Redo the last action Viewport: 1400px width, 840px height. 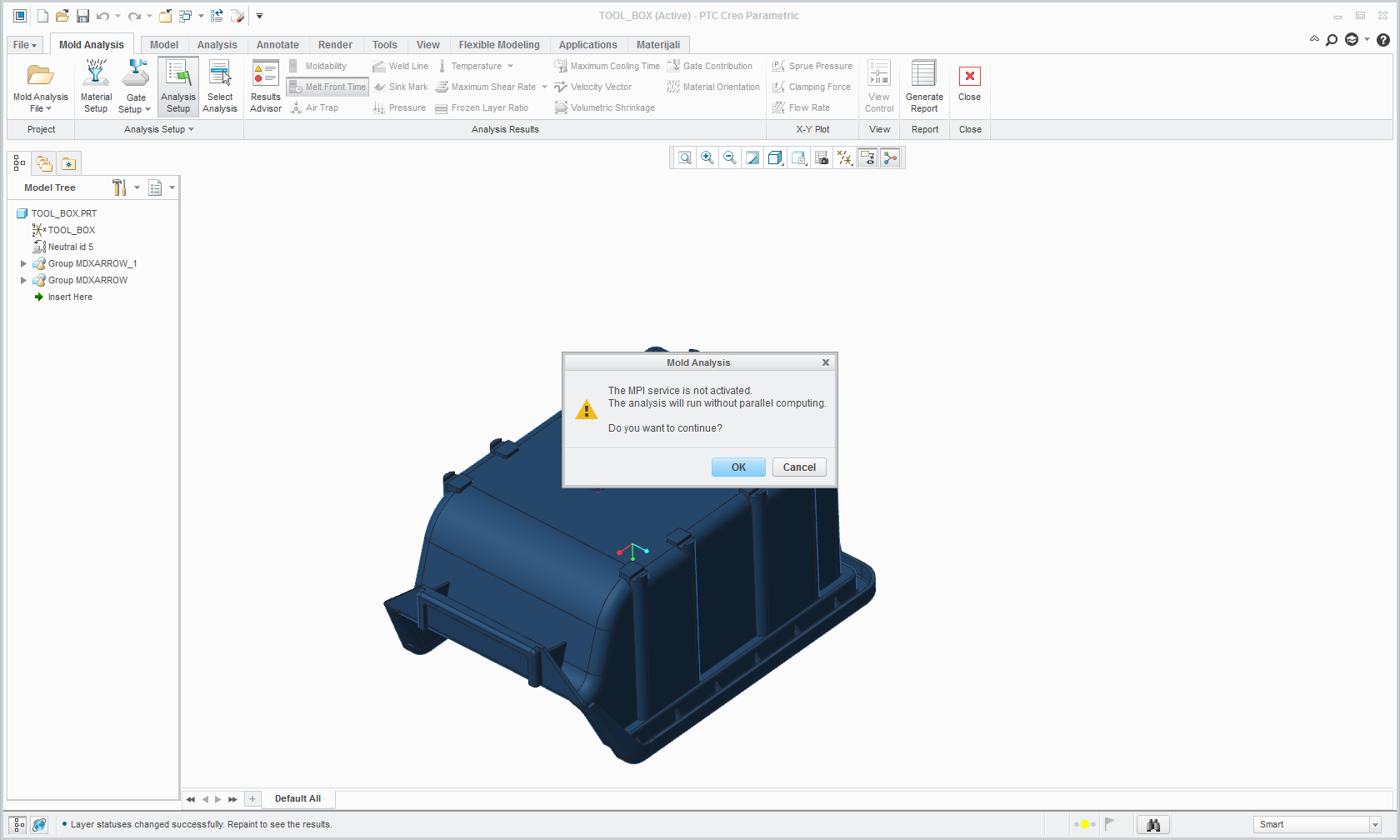pos(134,16)
